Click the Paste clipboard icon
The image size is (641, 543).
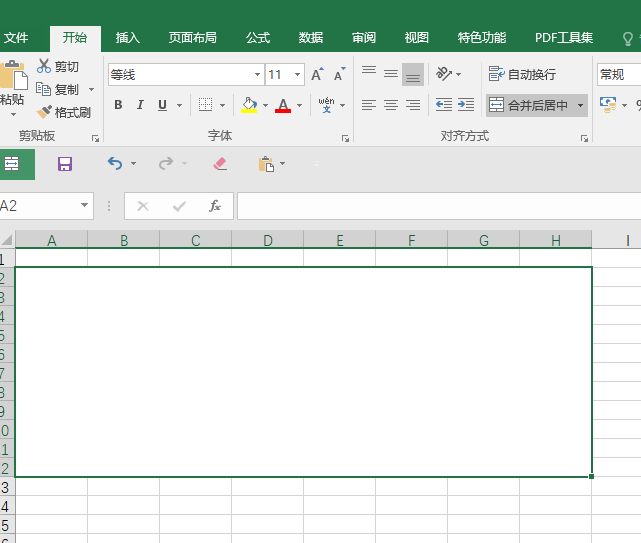pyautogui.click(x=13, y=75)
